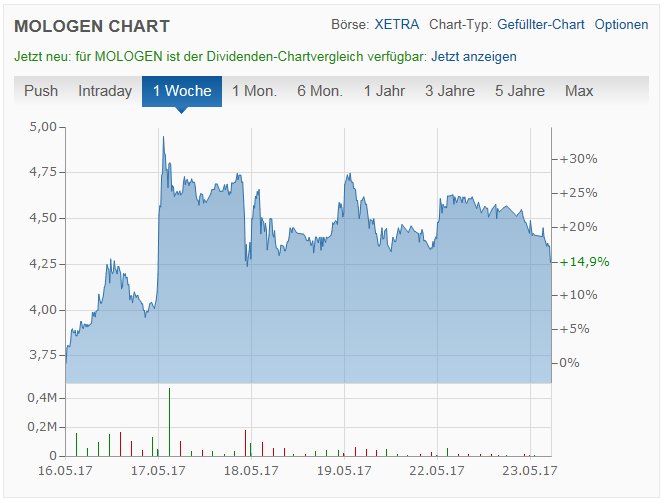The width and height of the screenshot is (669, 500).
Task: Click the 18.05.17 date axis label
Action: pos(249,470)
